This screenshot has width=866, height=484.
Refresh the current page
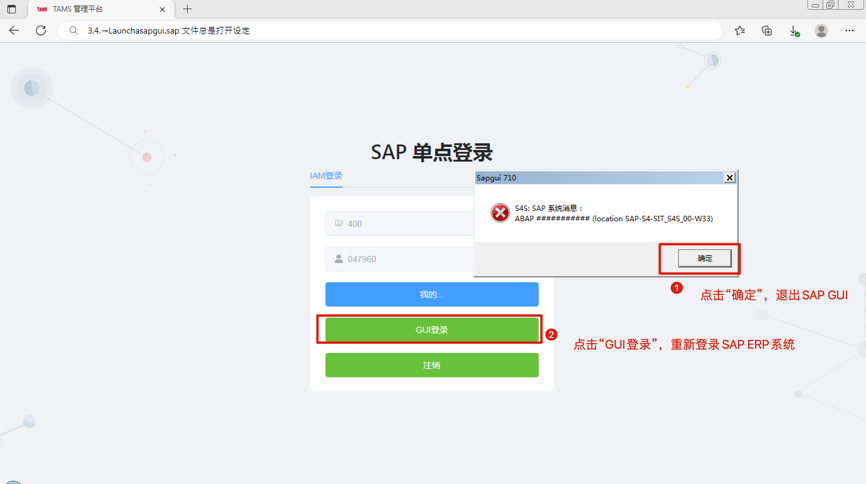tap(41, 30)
